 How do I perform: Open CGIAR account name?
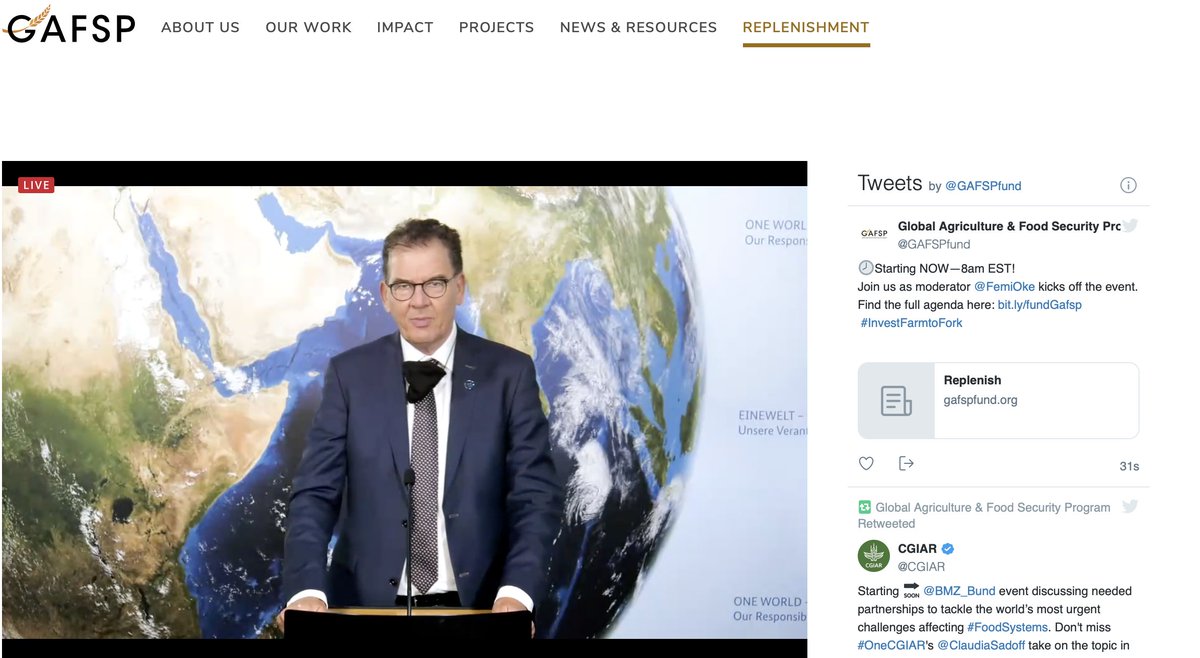917,549
